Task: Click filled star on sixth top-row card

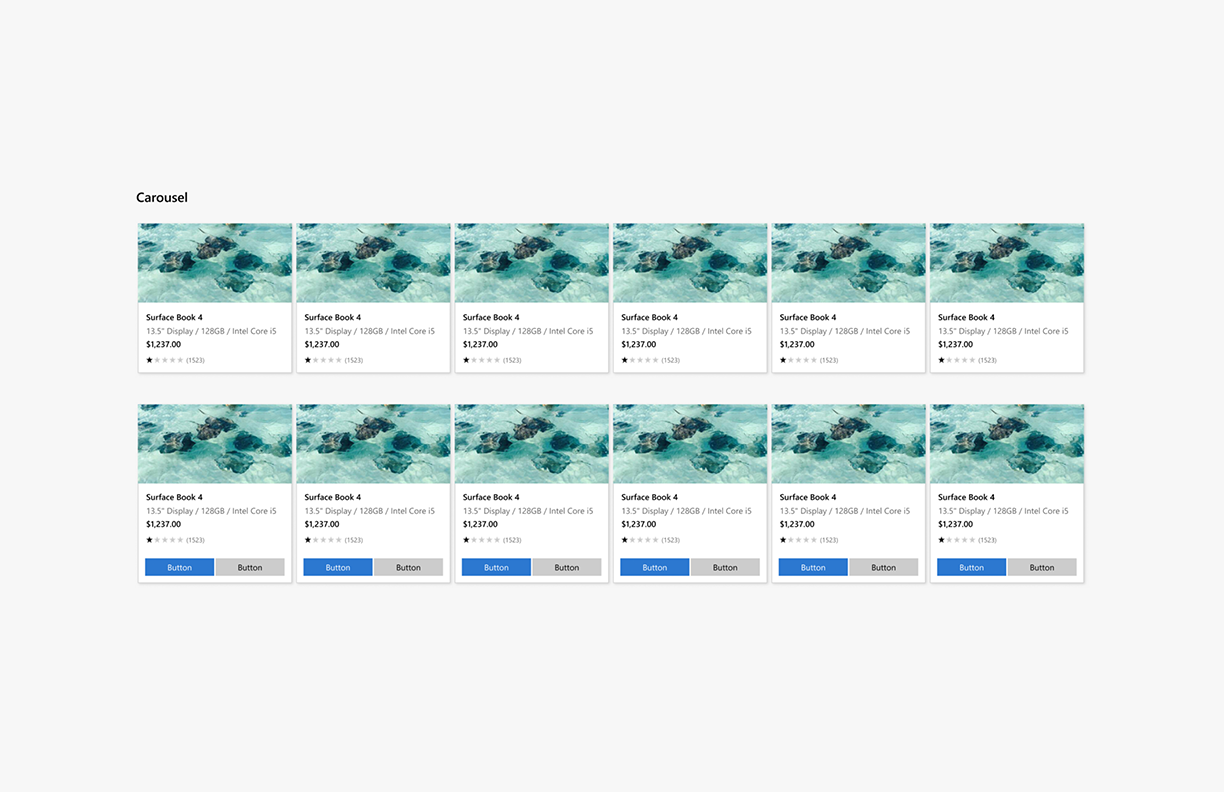Action: pyautogui.click(x=941, y=360)
